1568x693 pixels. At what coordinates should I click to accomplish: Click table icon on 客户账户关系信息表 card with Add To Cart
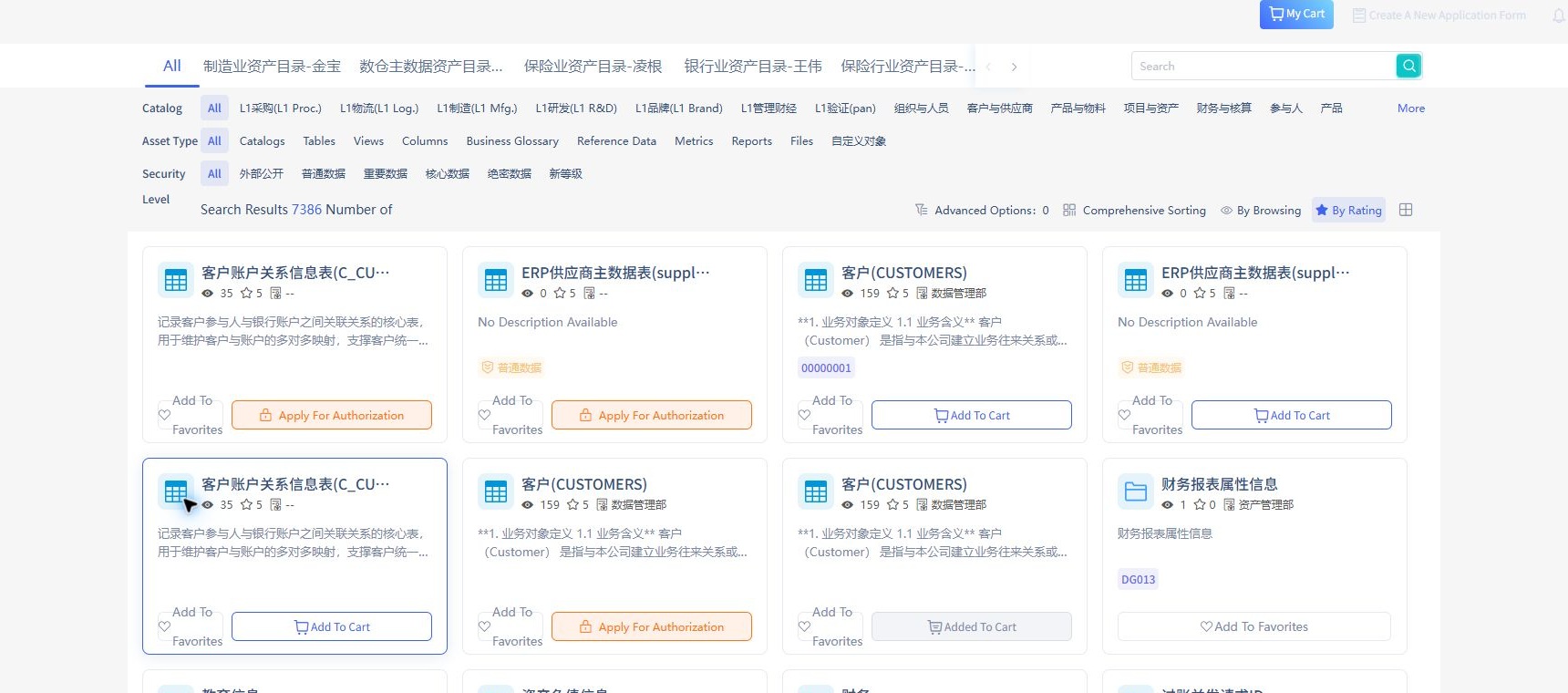[x=176, y=491]
